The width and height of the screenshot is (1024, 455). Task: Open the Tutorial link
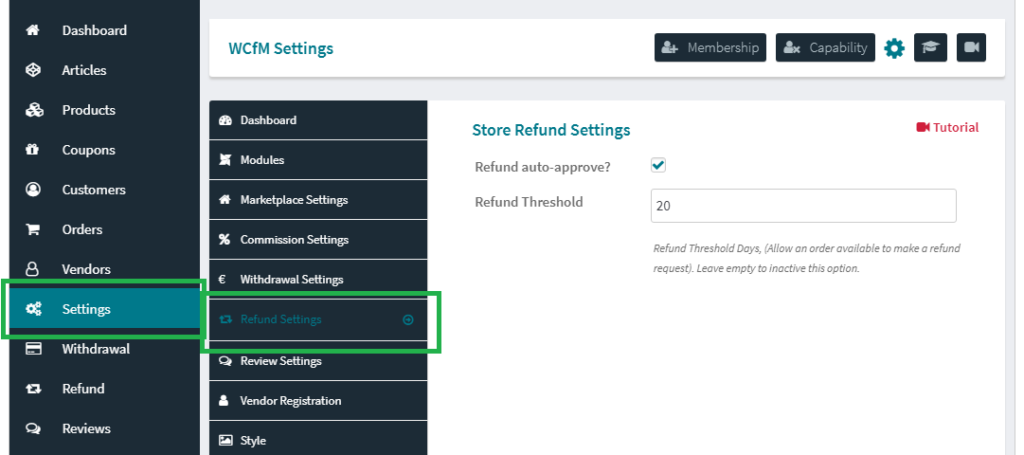(x=948, y=127)
